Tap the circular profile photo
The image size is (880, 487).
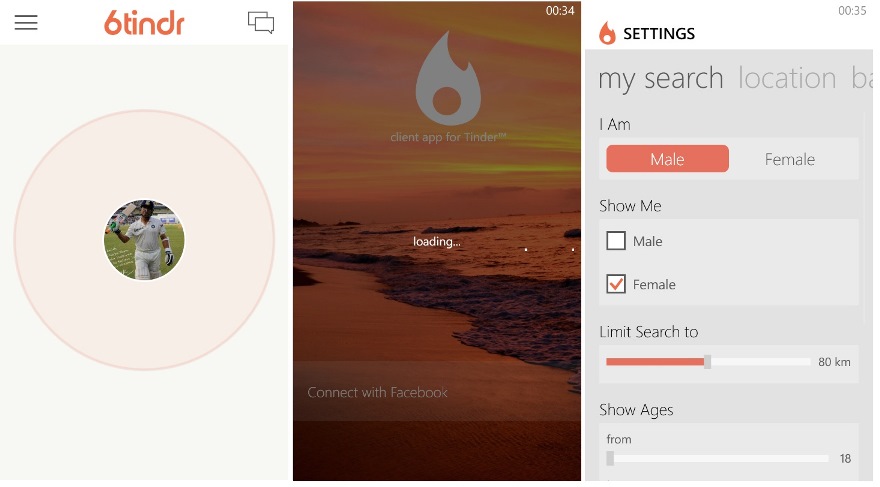144,240
